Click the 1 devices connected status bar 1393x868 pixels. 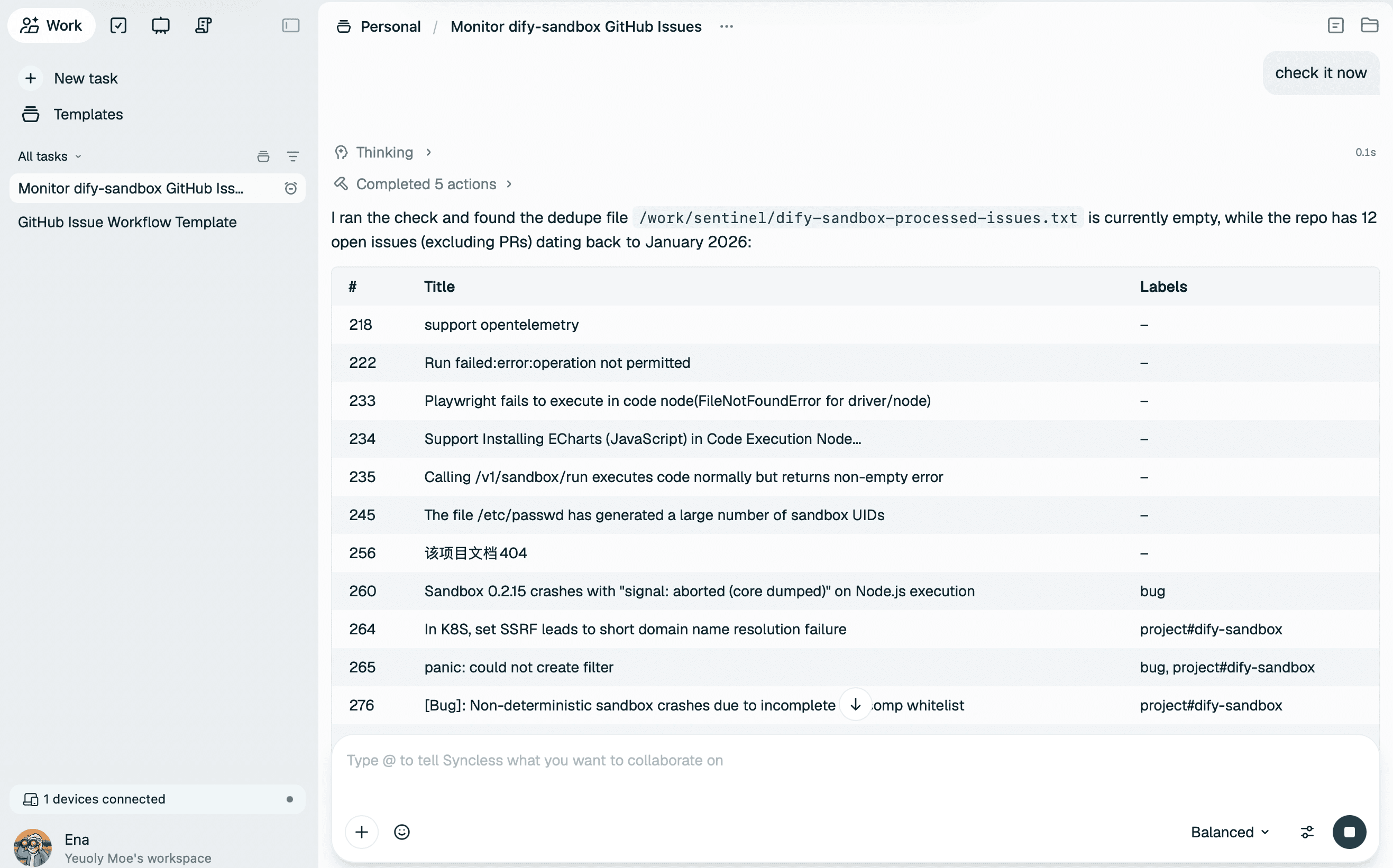157,799
